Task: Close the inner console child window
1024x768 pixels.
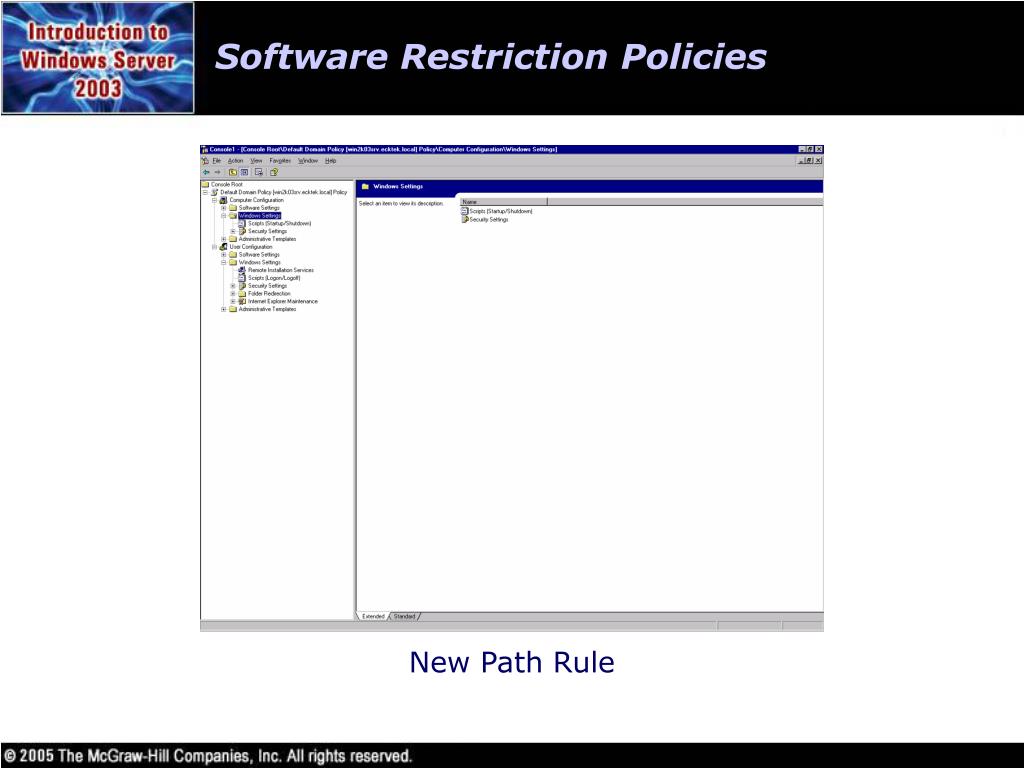Action: tap(818, 160)
